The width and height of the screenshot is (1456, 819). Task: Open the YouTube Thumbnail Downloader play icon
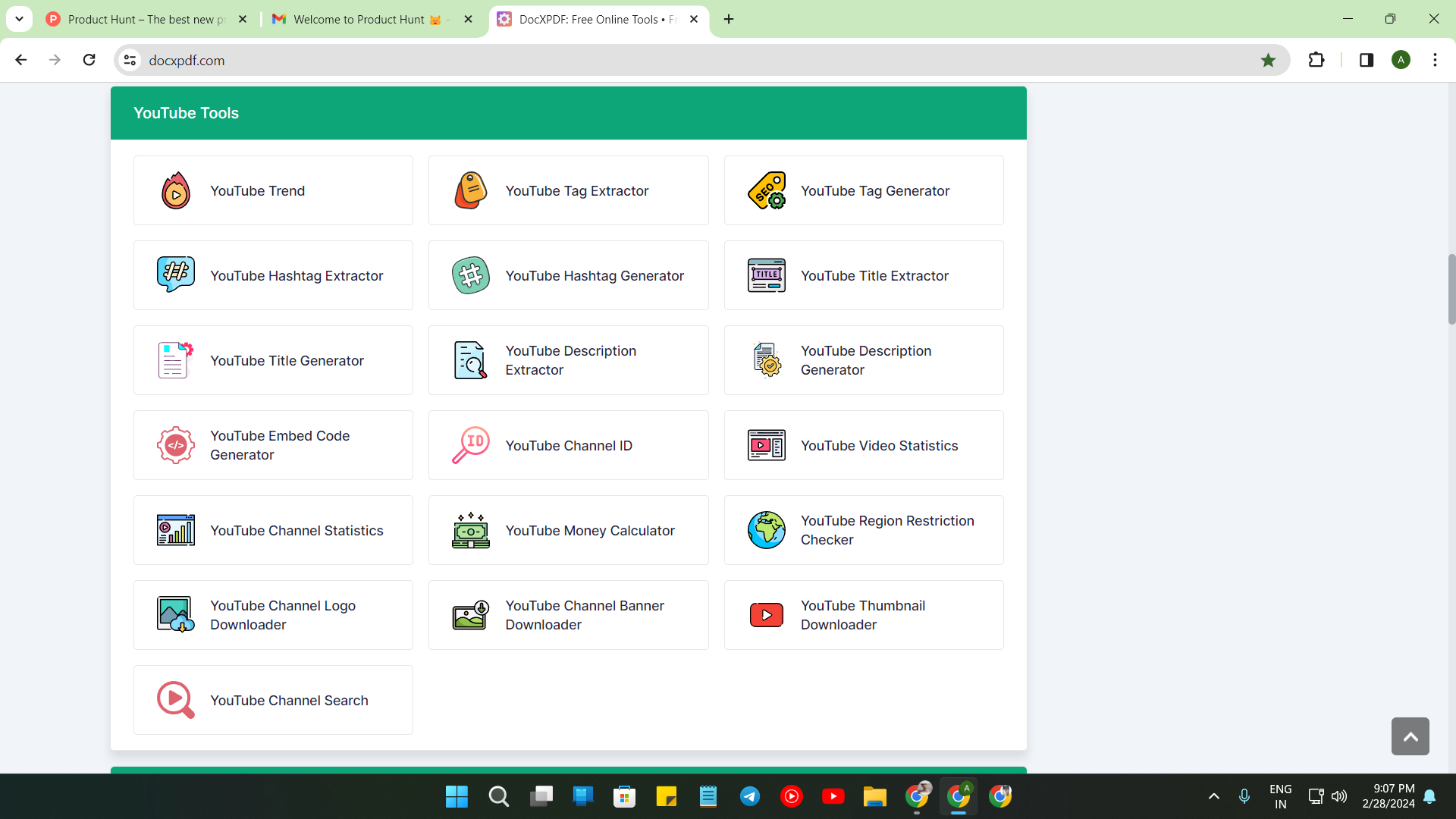tap(767, 615)
